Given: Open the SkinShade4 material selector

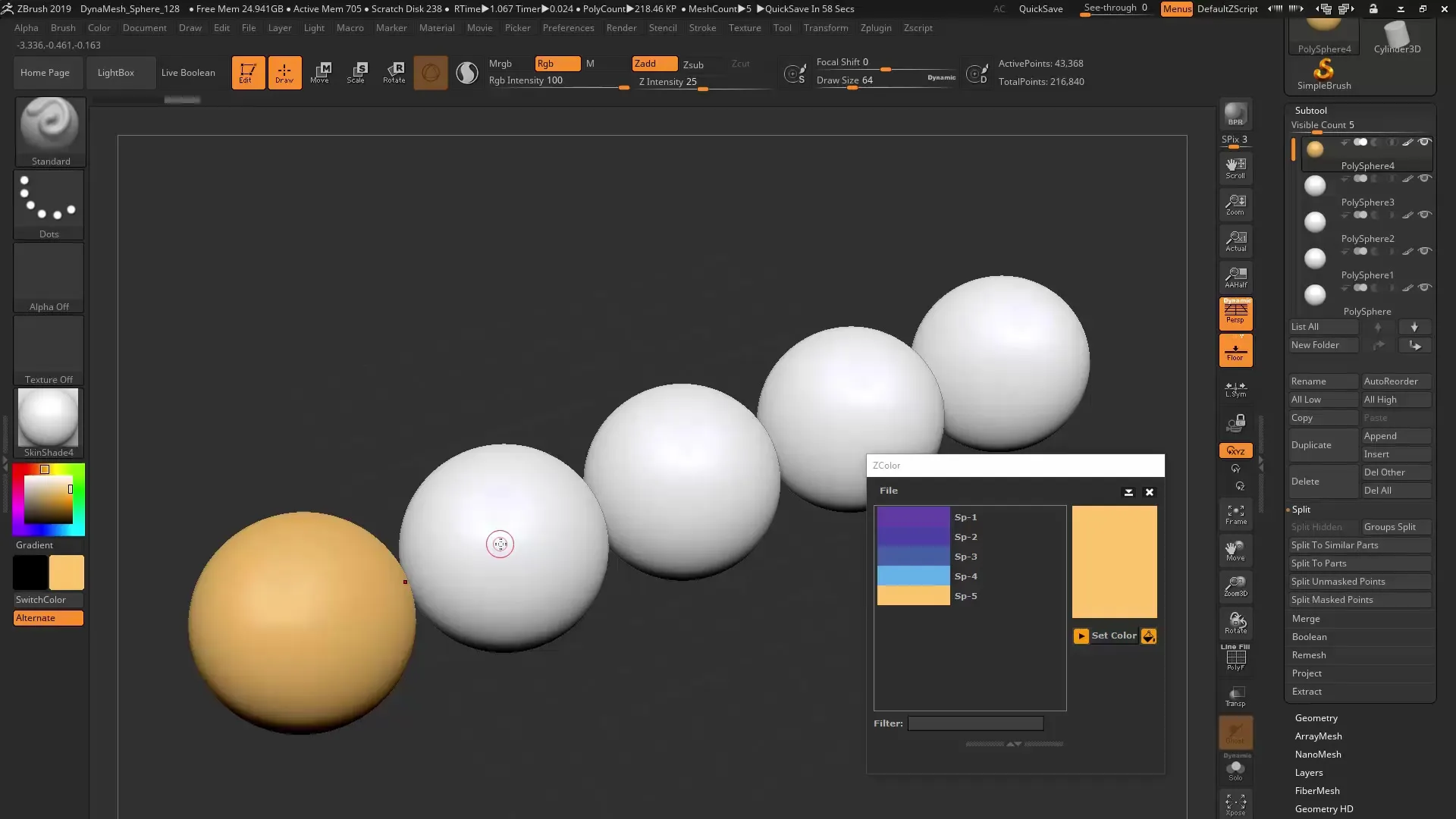Looking at the screenshot, I should pyautogui.click(x=49, y=422).
